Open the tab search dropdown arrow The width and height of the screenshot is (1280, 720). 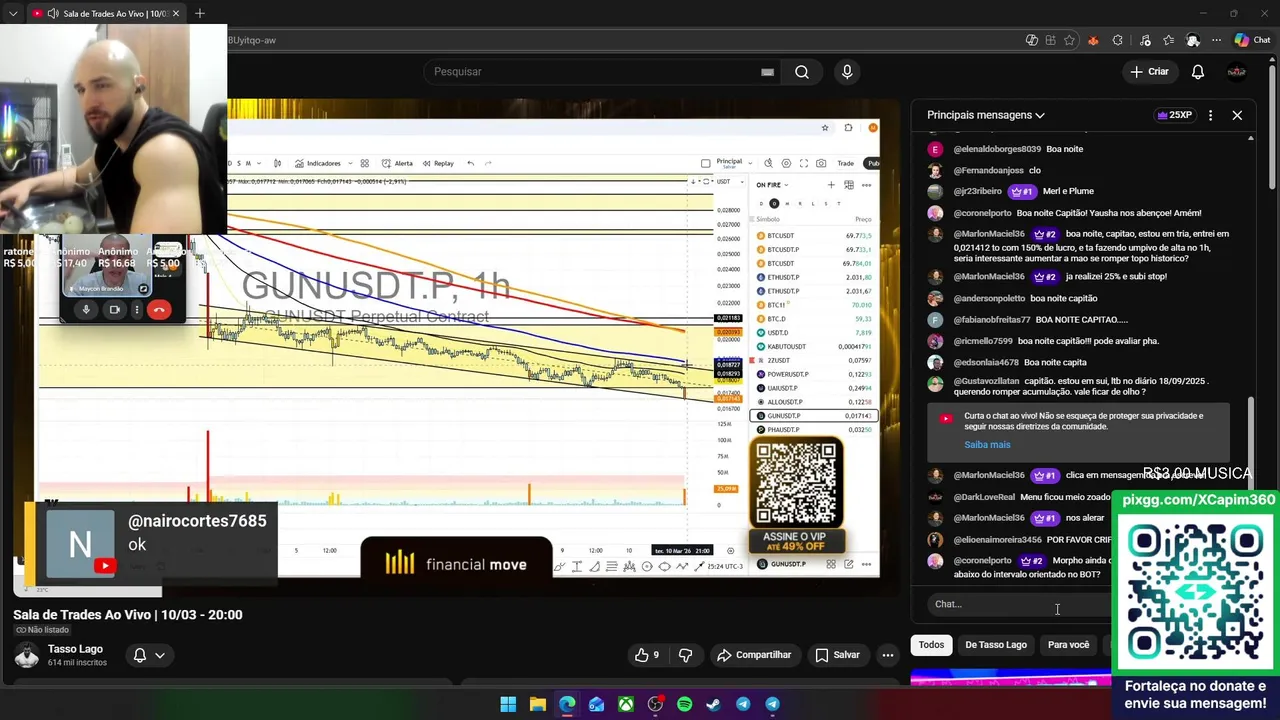pos(13,13)
